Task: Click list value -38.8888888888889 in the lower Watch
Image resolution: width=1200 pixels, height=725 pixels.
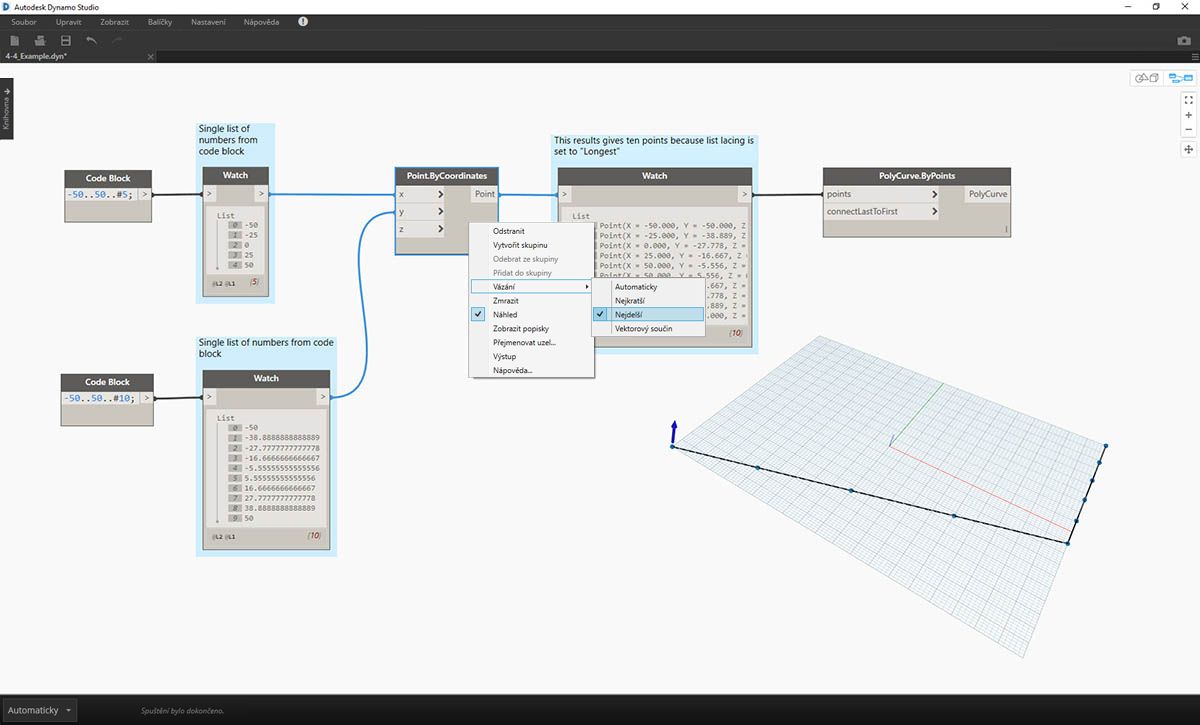Action: pyautogui.click(x=282, y=438)
